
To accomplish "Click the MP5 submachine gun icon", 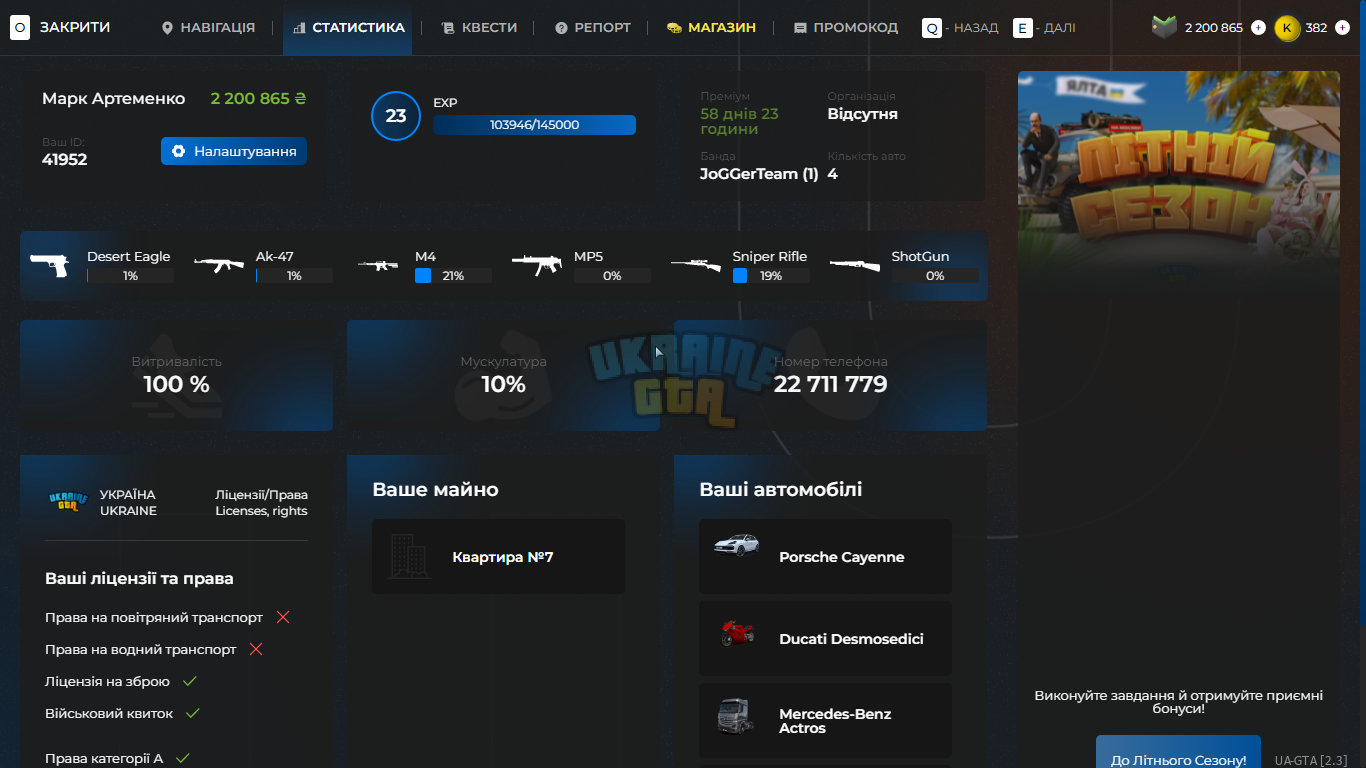I will (537, 265).
